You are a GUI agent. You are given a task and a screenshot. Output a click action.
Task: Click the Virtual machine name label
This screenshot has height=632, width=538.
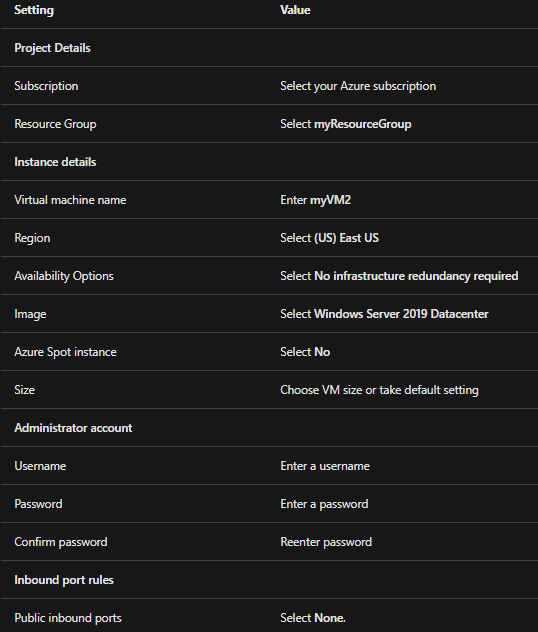click(70, 200)
